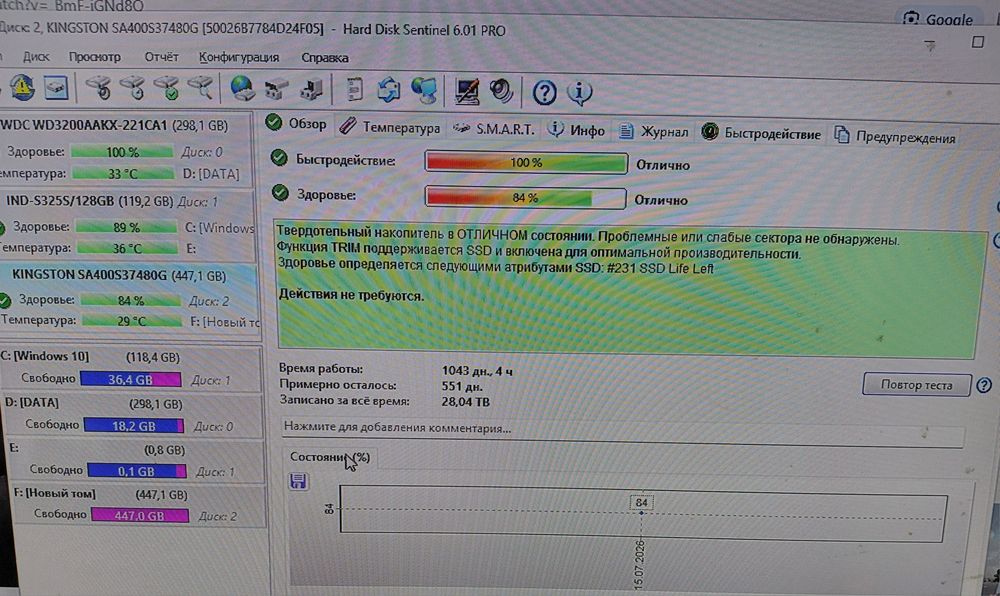
Task: Click the Повтор теста button
Action: (916, 385)
